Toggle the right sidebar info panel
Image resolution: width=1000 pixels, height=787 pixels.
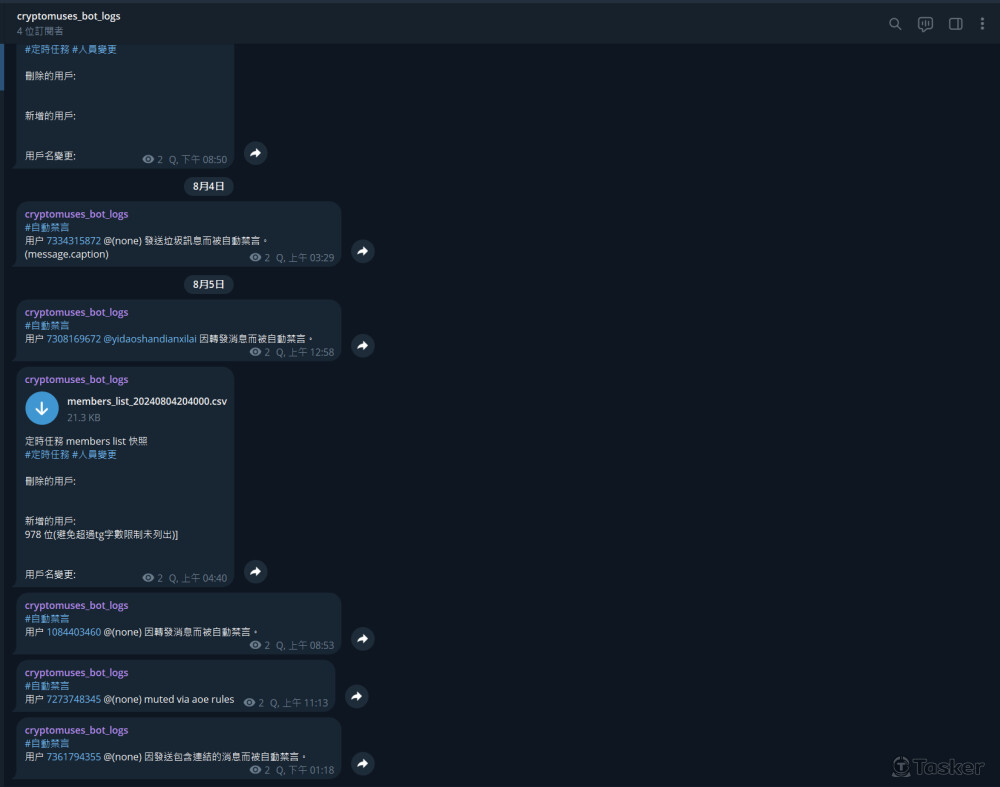955,24
